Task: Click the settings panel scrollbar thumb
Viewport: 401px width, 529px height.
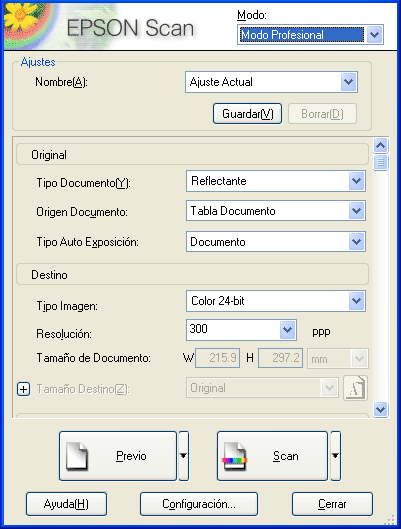Action: coord(381,162)
